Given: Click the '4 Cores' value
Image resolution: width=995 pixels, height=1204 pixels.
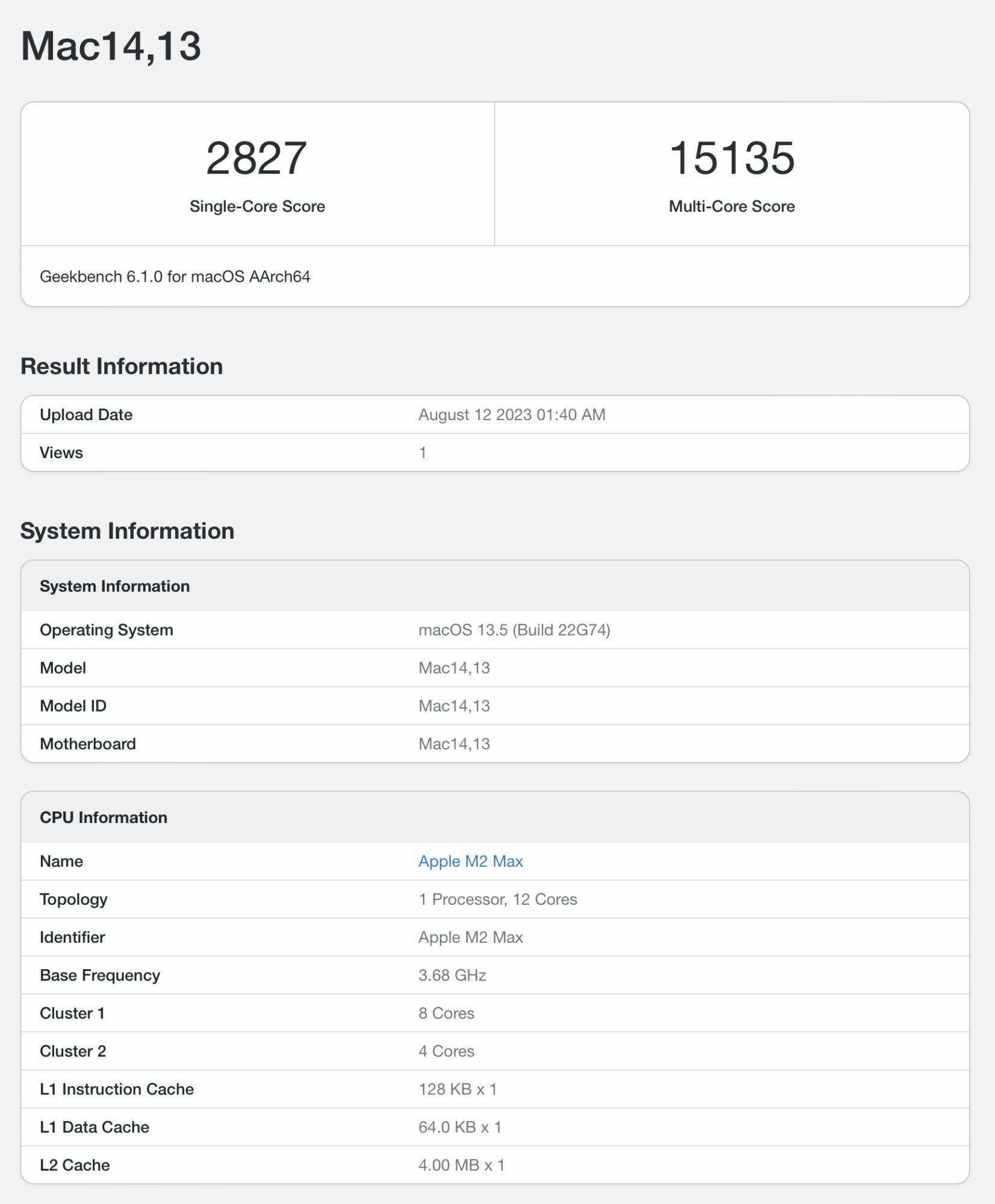Looking at the screenshot, I should 446,1051.
